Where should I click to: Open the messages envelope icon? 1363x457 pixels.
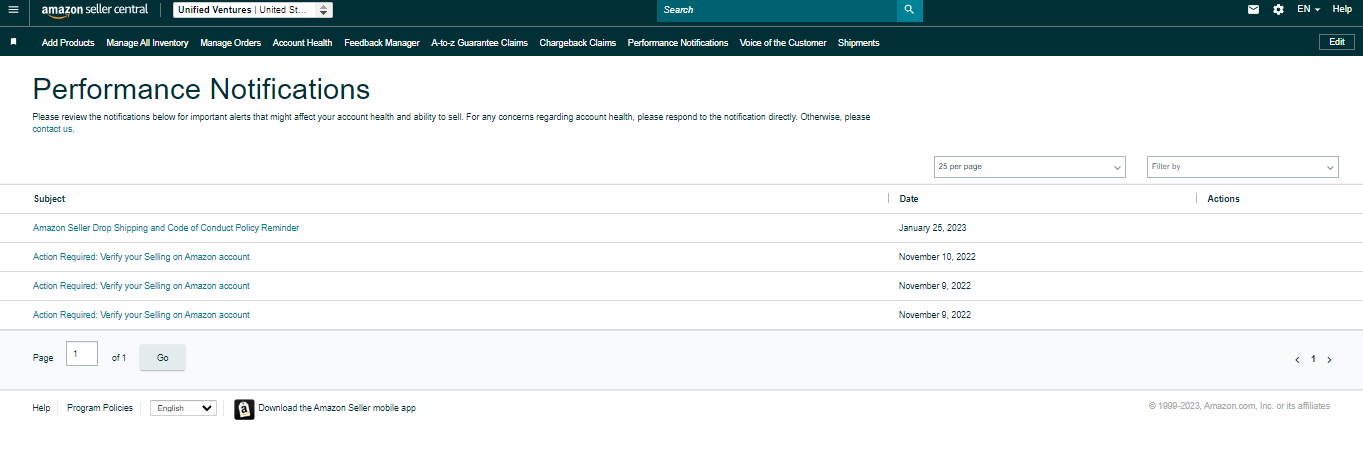point(1253,9)
